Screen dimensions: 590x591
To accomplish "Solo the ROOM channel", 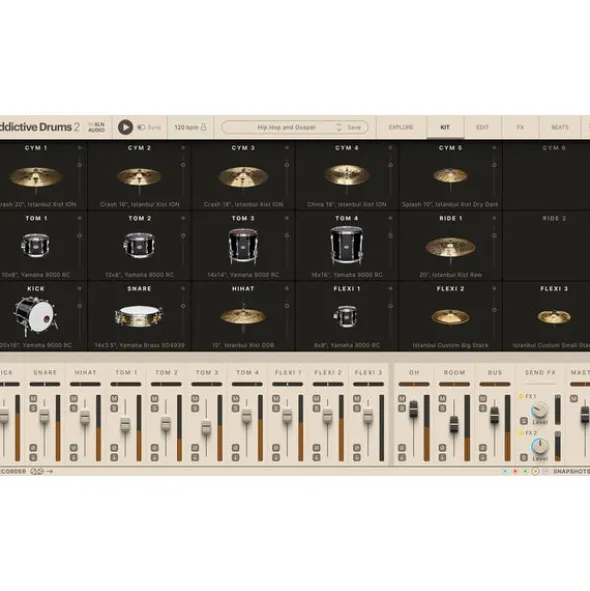I will (x=442, y=408).
